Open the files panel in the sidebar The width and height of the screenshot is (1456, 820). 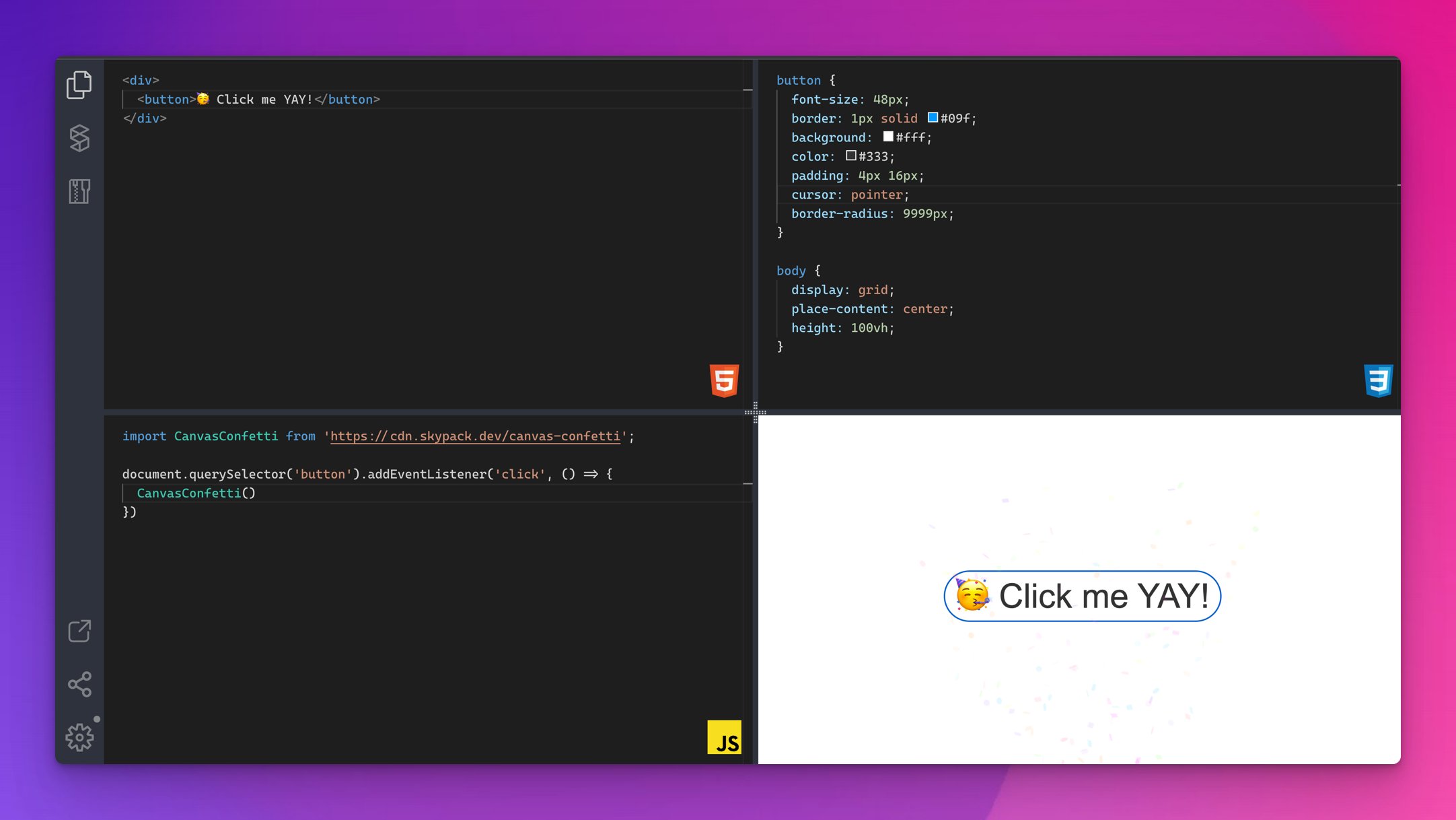coord(79,83)
